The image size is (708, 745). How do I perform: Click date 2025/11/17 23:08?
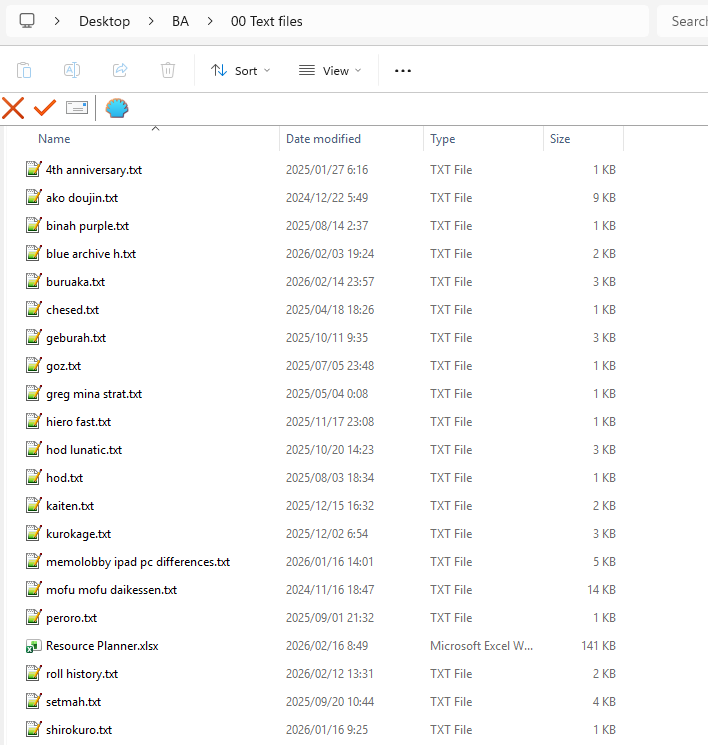pyautogui.click(x=330, y=422)
